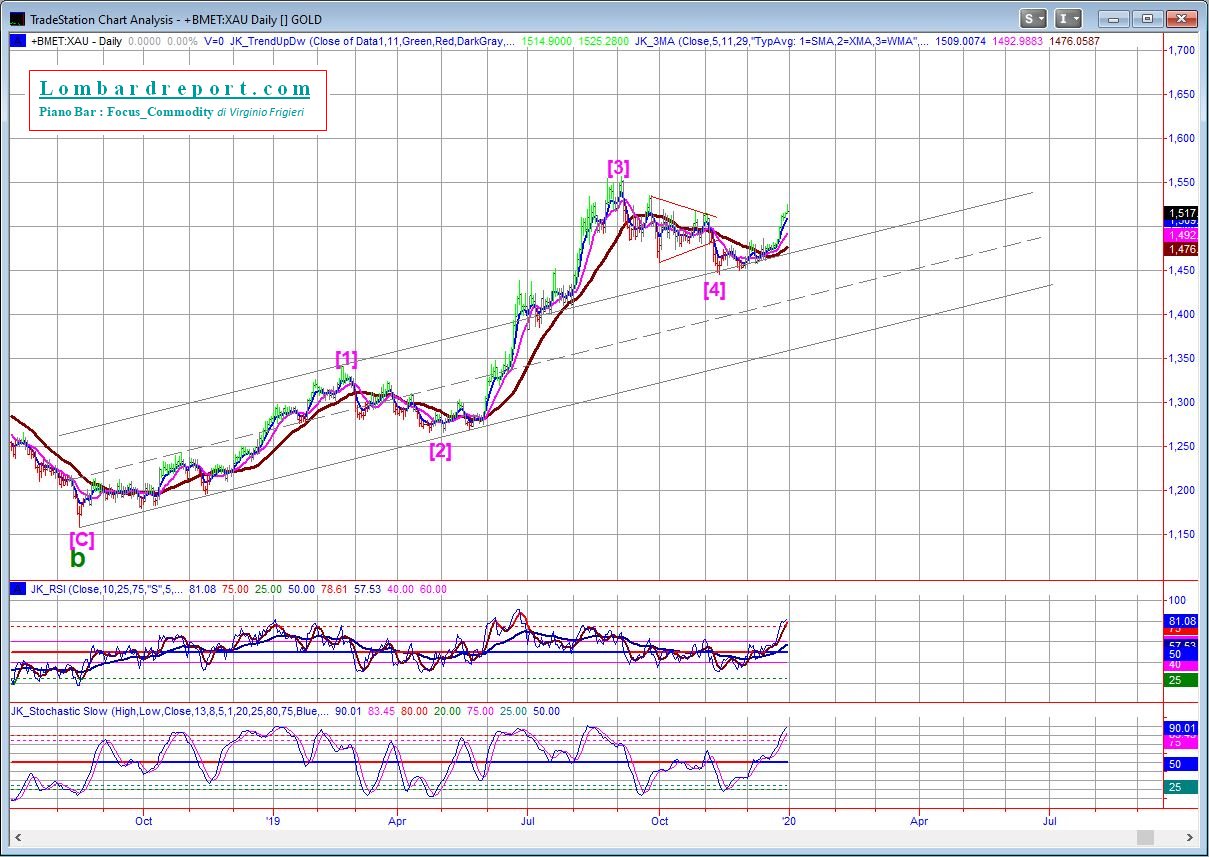Click the teal 25 stochastic level marker
This screenshot has height=857, width=1209.
coord(1180,787)
